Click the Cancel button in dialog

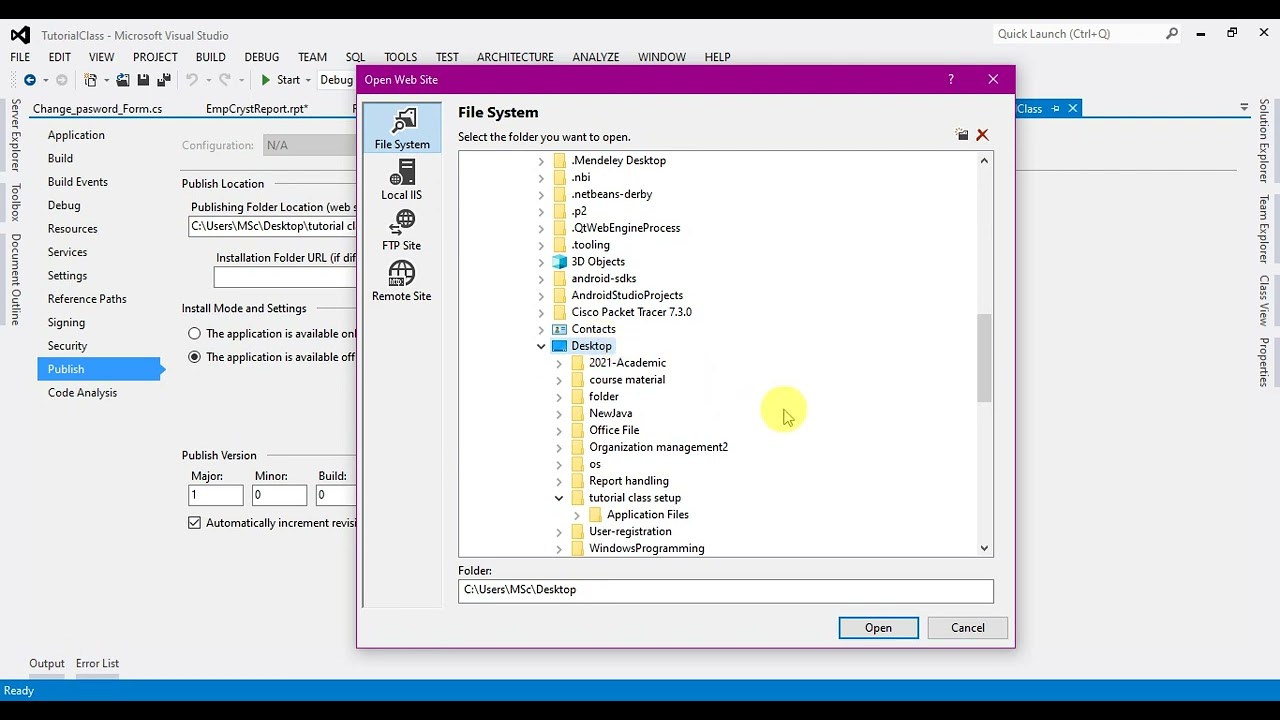tap(967, 628)
